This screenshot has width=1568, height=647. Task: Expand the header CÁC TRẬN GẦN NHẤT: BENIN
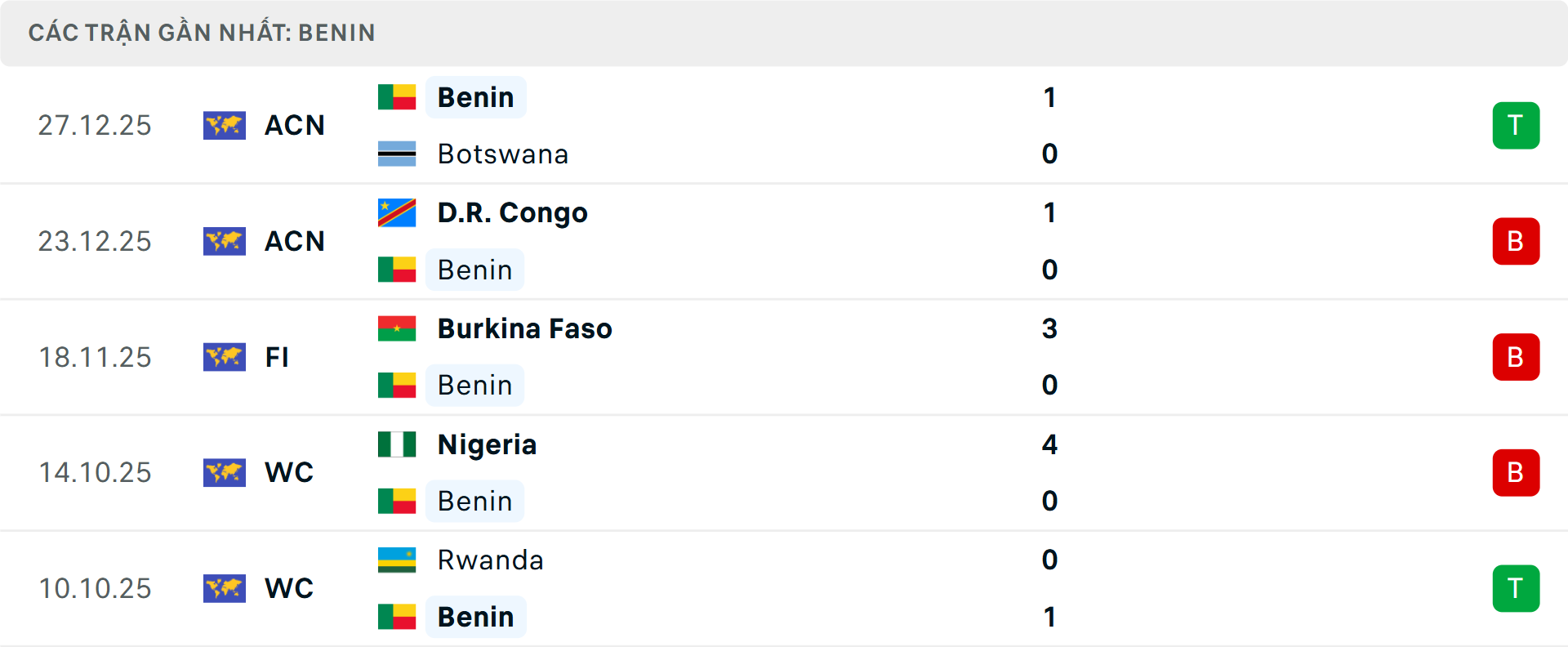coord(202,33)
